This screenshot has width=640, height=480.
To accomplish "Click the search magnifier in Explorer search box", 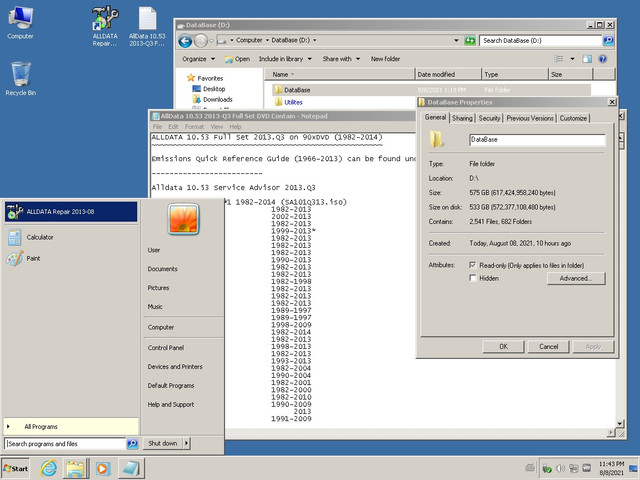I will pos(608,40).
